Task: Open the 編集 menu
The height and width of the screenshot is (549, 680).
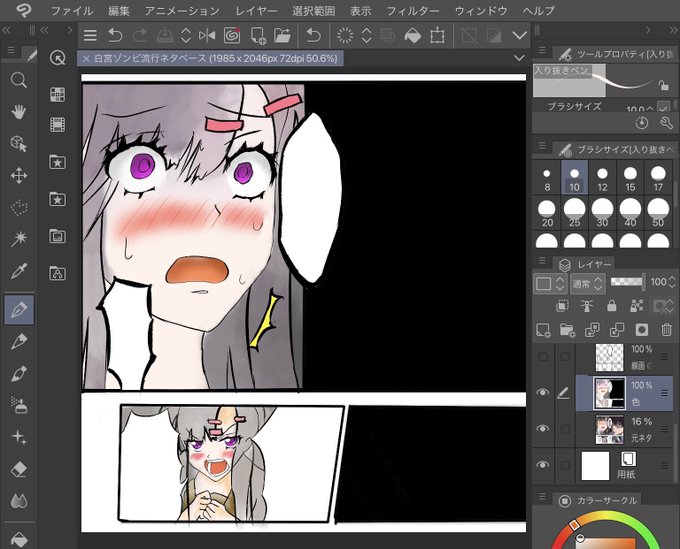Action: 119,10
